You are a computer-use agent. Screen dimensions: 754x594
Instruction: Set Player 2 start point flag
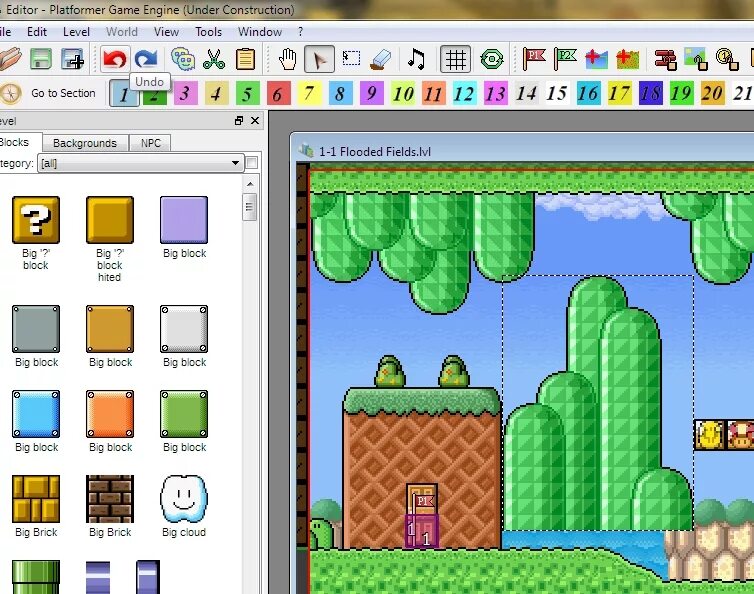pos(565,59)
